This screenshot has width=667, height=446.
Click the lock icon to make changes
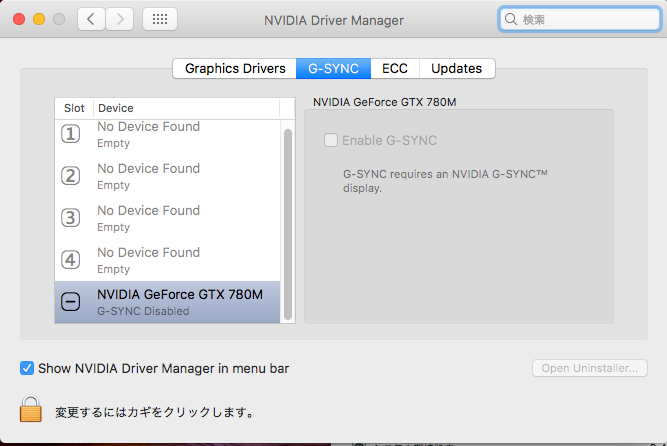(31, 410)
